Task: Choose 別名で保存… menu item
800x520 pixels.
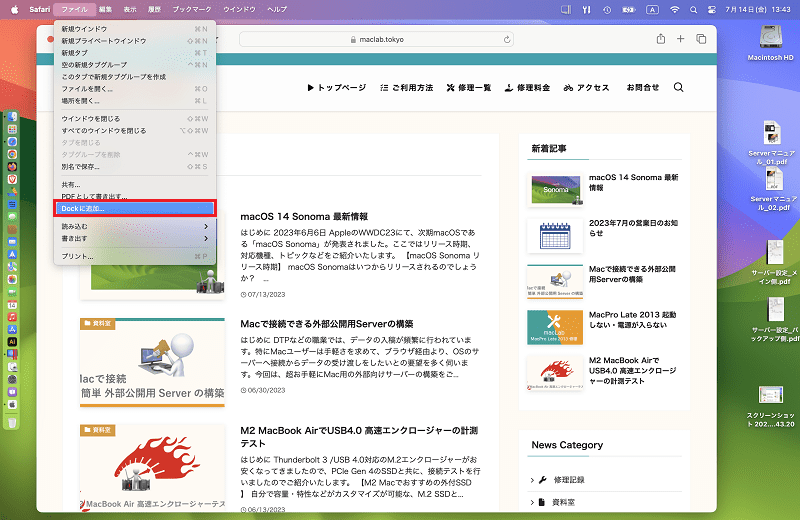Action: (135, 166)
